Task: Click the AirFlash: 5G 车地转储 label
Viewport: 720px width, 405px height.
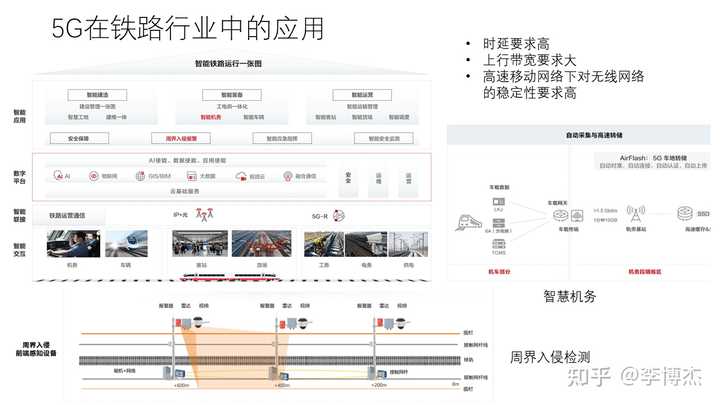Action: [x=653, y=158]
